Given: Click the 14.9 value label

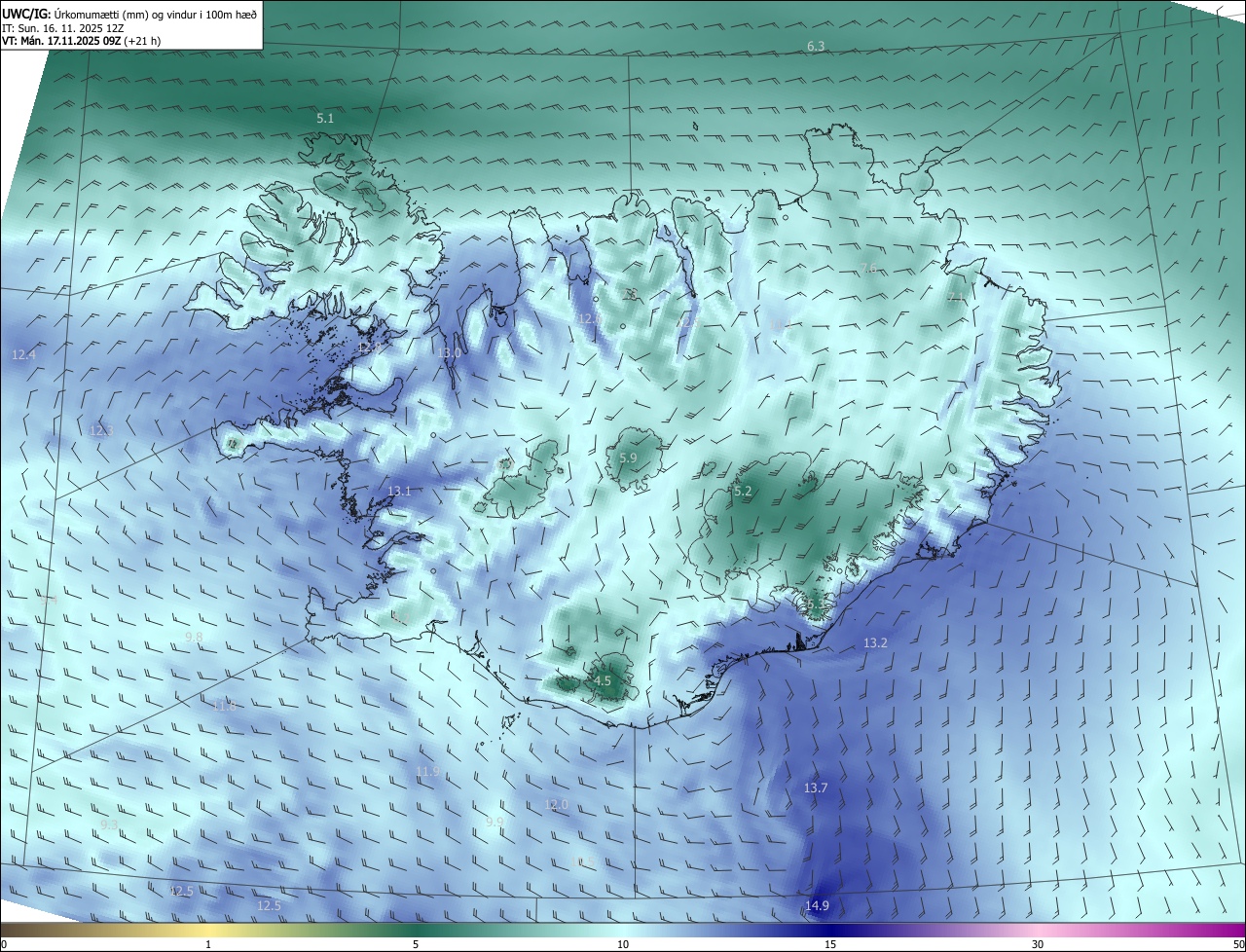Looking at the screenshot, I should (x=817, y=906).
